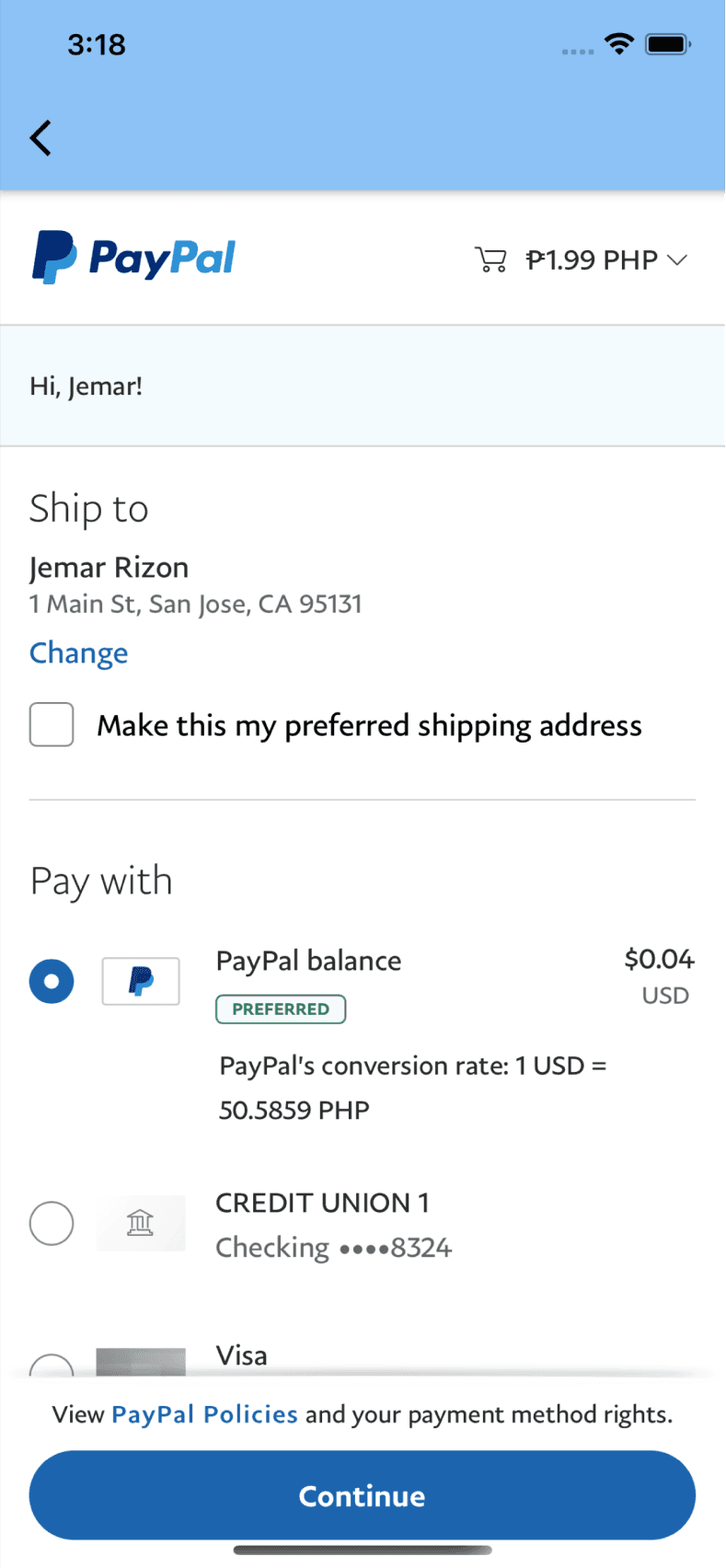Tap the battery status icon
The height and width of the screenshot is (1568, 726).
click(668, 44)
